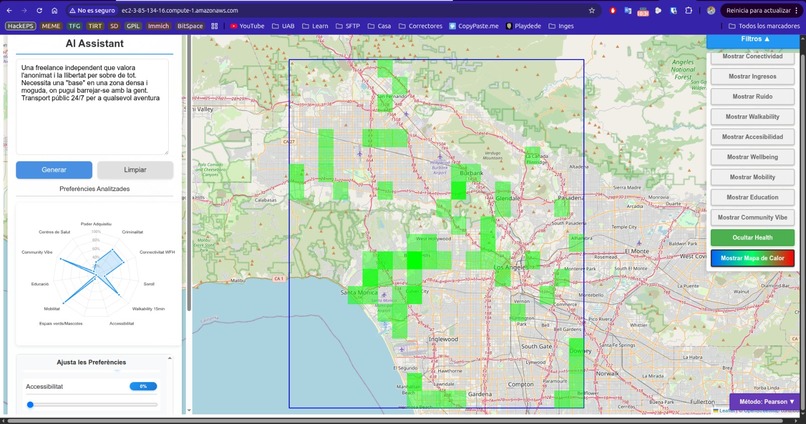Image resolution: width=806 pixels, height=424 pixels.
Task: Click the Accessibilitat slider handle
Action: pos(30,404)
